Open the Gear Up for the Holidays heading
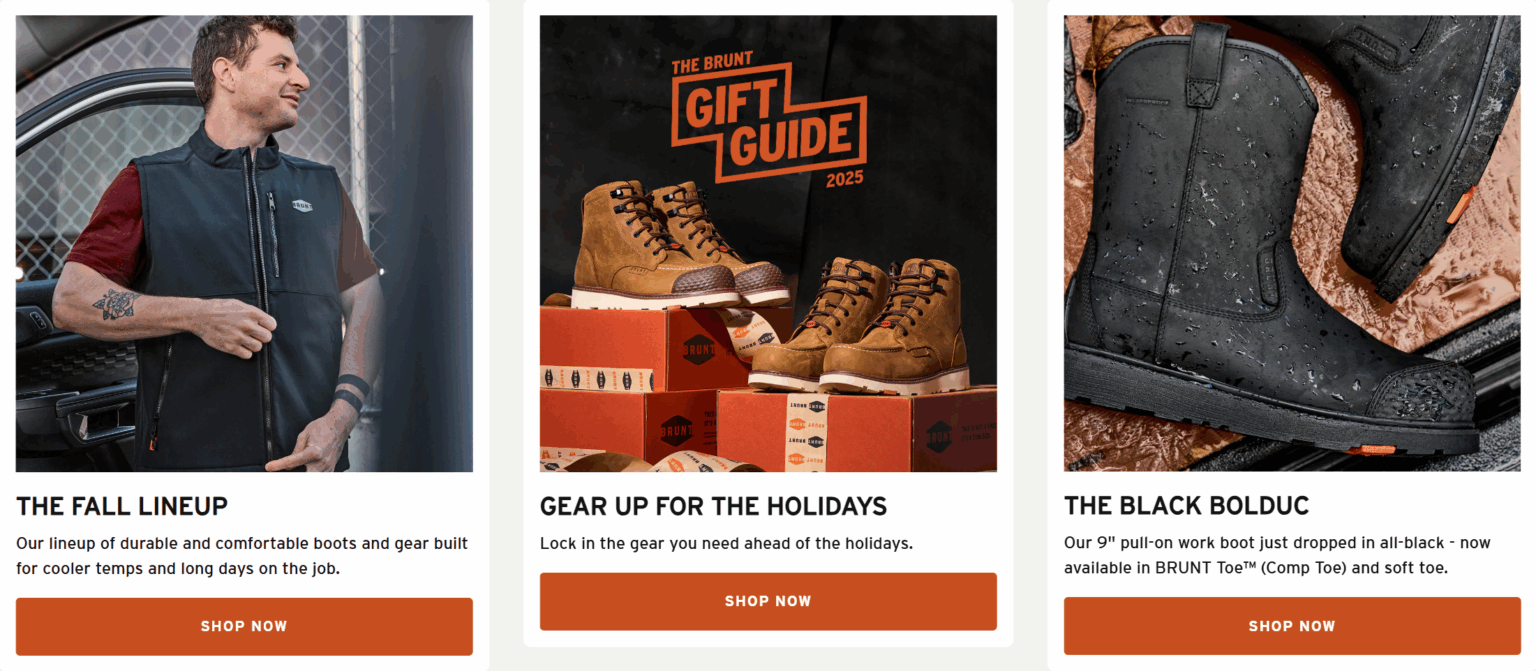The height and width of the screenshot is (671, 1536). tap(713, 506)
